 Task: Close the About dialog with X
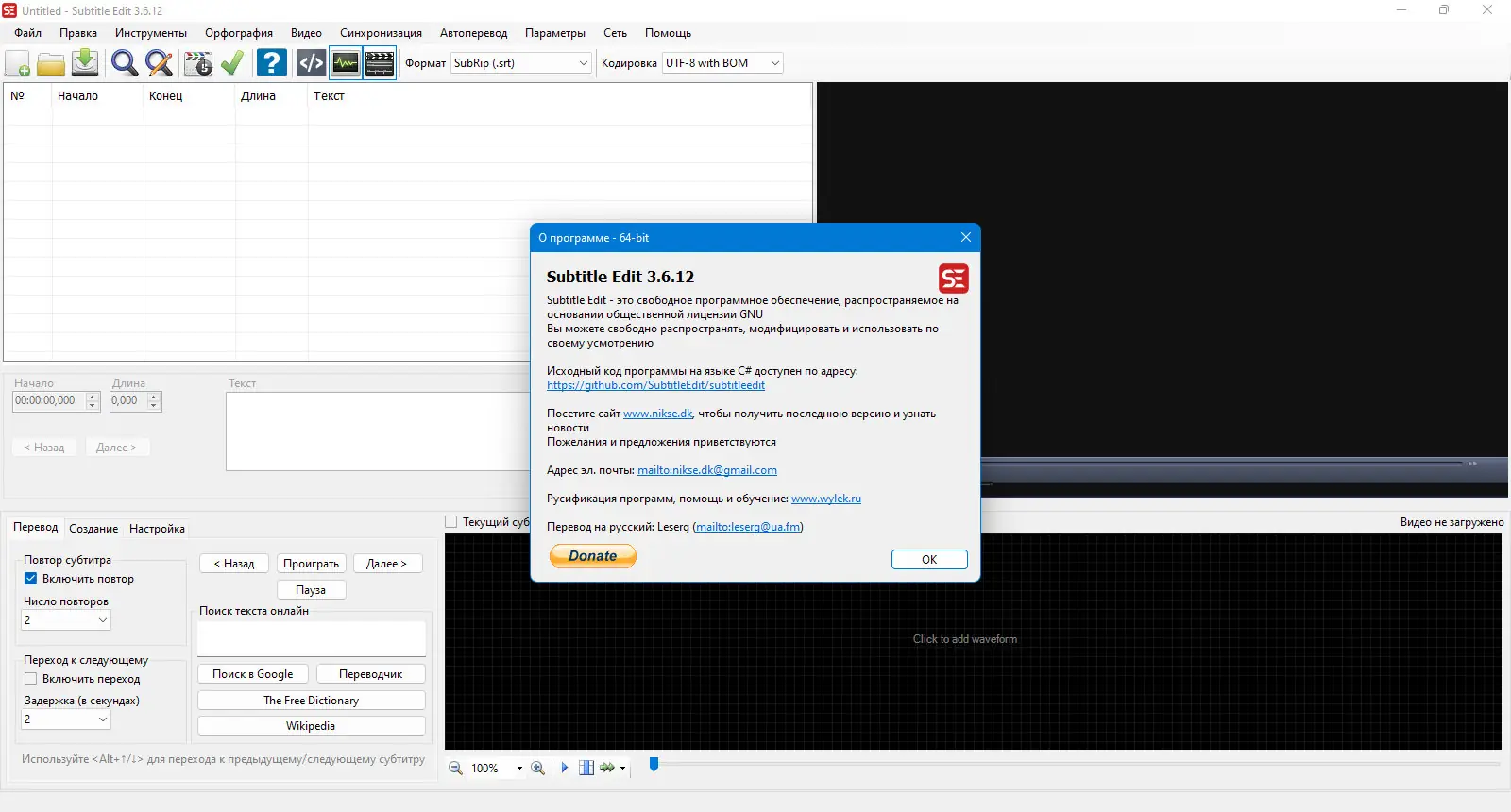(x=965, y=237)
